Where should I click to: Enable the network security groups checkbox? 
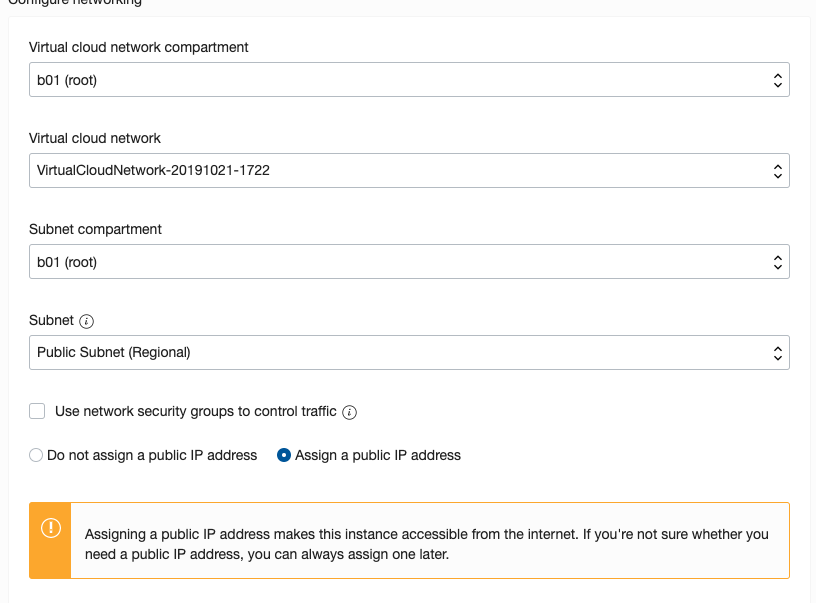(38, 411)
